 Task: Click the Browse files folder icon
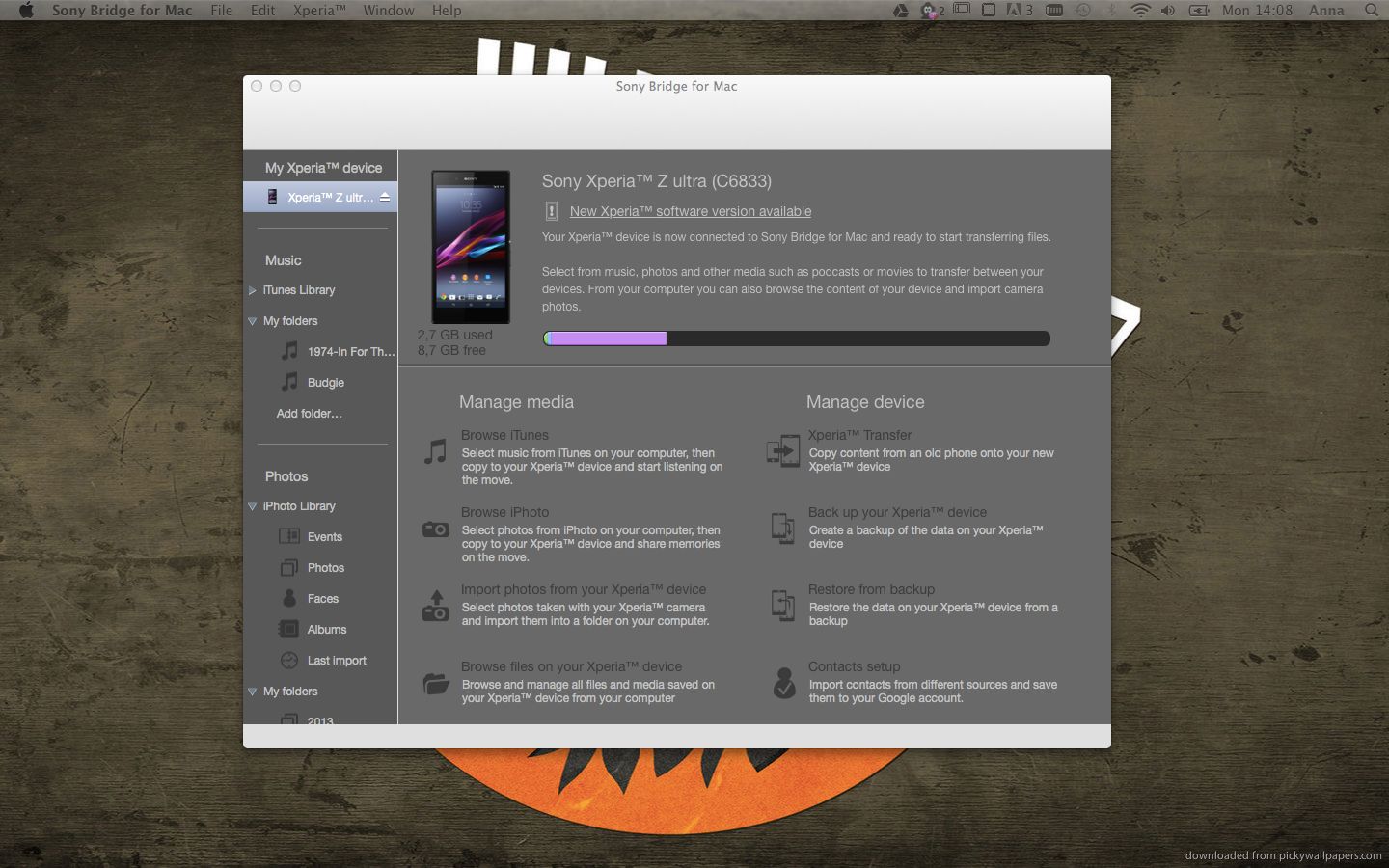point(436,684)
